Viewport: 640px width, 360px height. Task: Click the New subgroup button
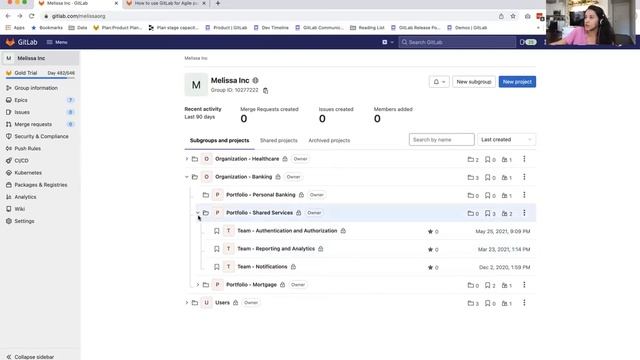pos(473,82)
